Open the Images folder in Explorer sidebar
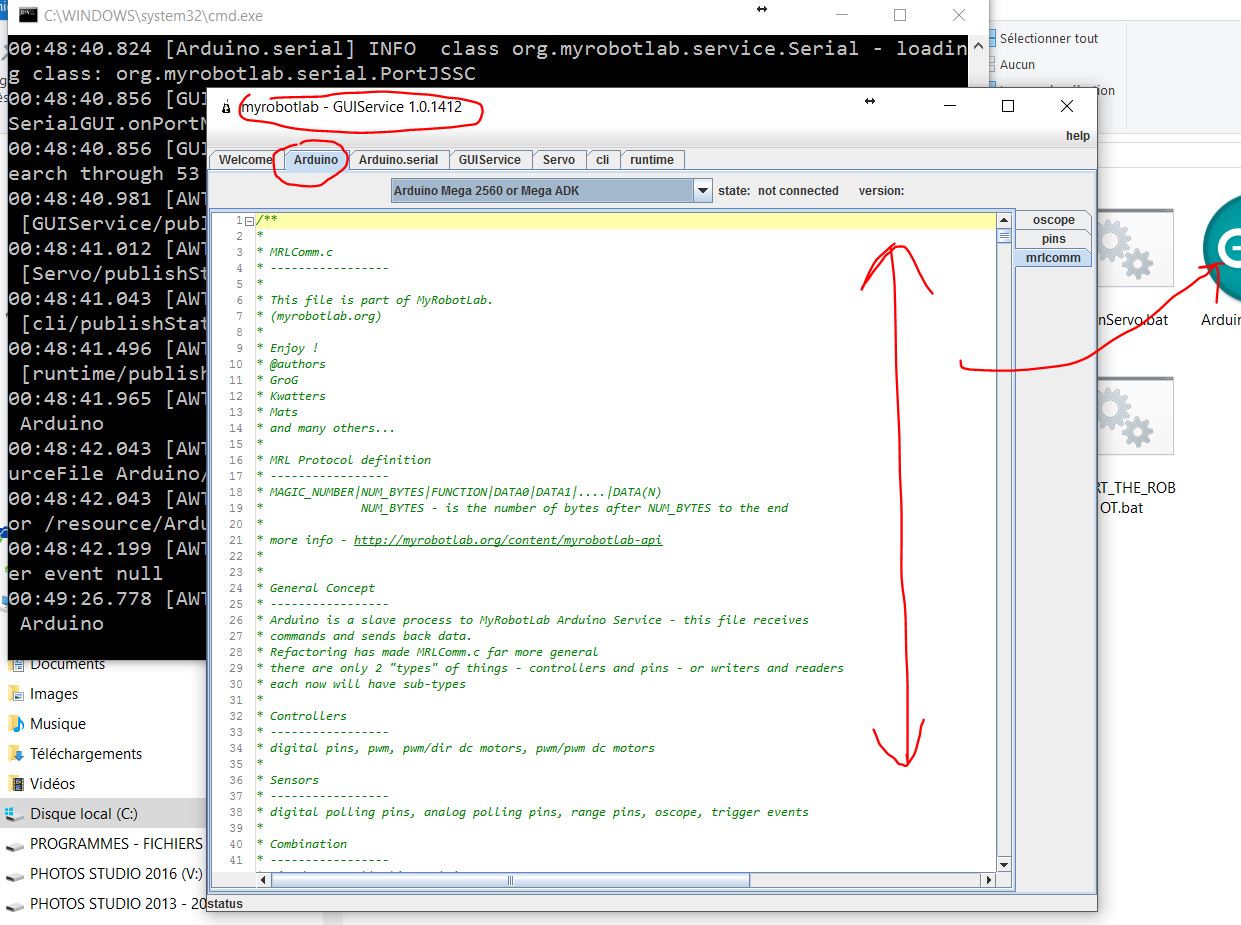 pos(55,694)
